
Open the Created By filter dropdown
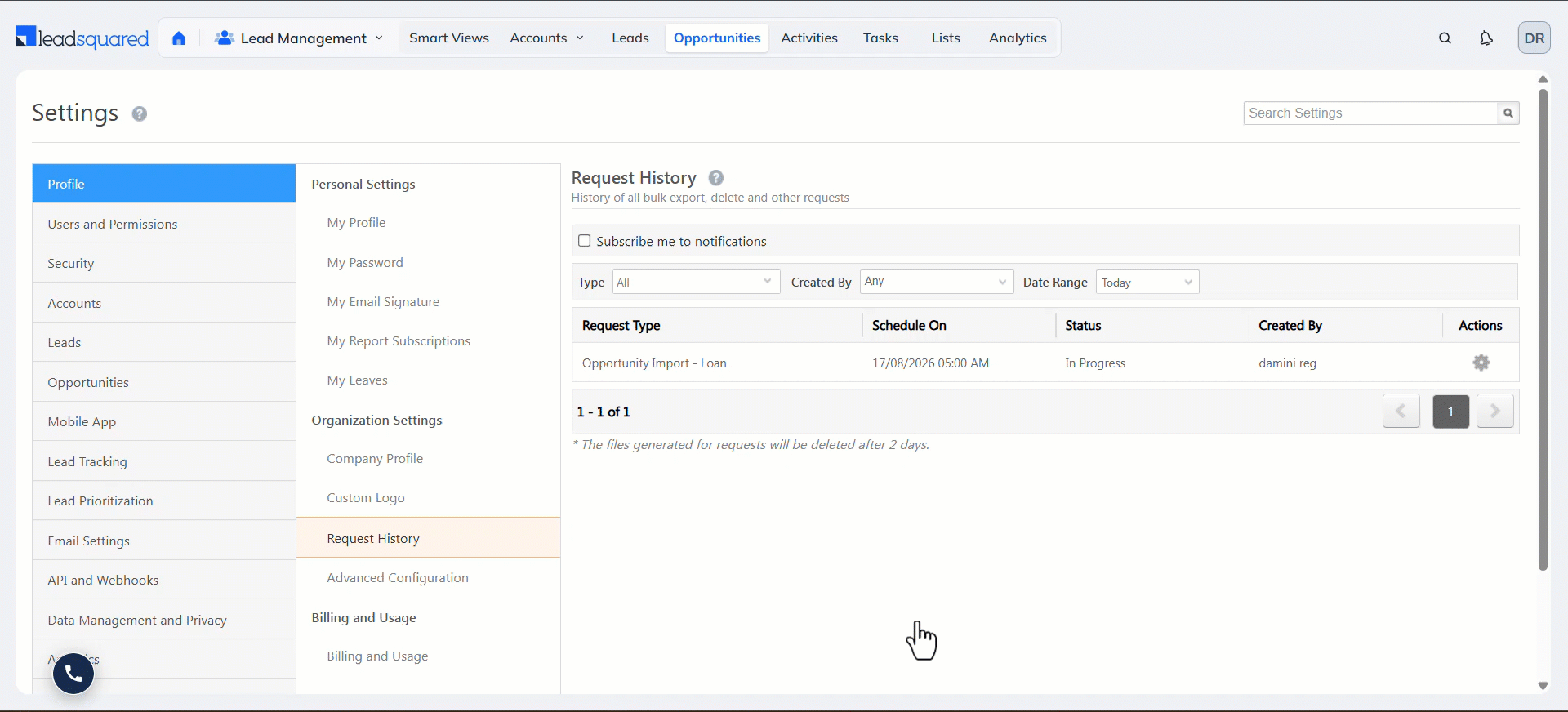[x=936, y=282]
